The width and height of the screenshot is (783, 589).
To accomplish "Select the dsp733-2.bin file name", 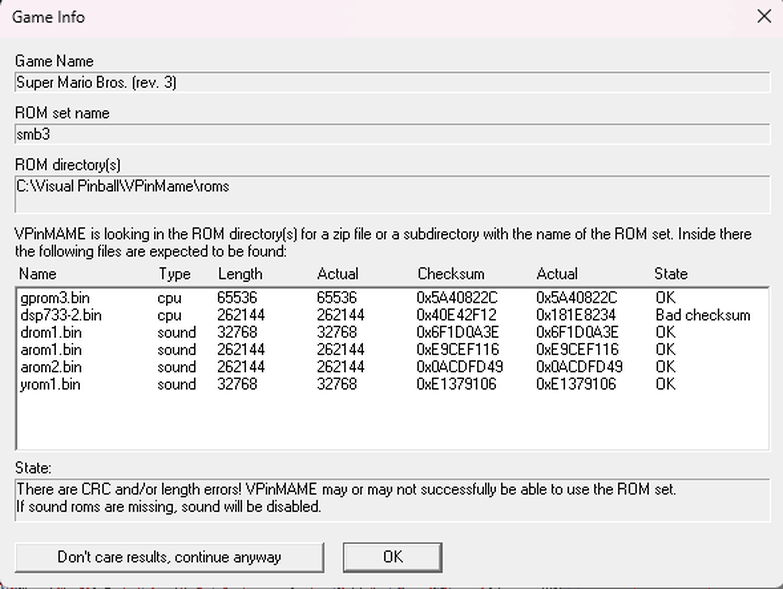I will pyautogui.click(x=61, y=315).
